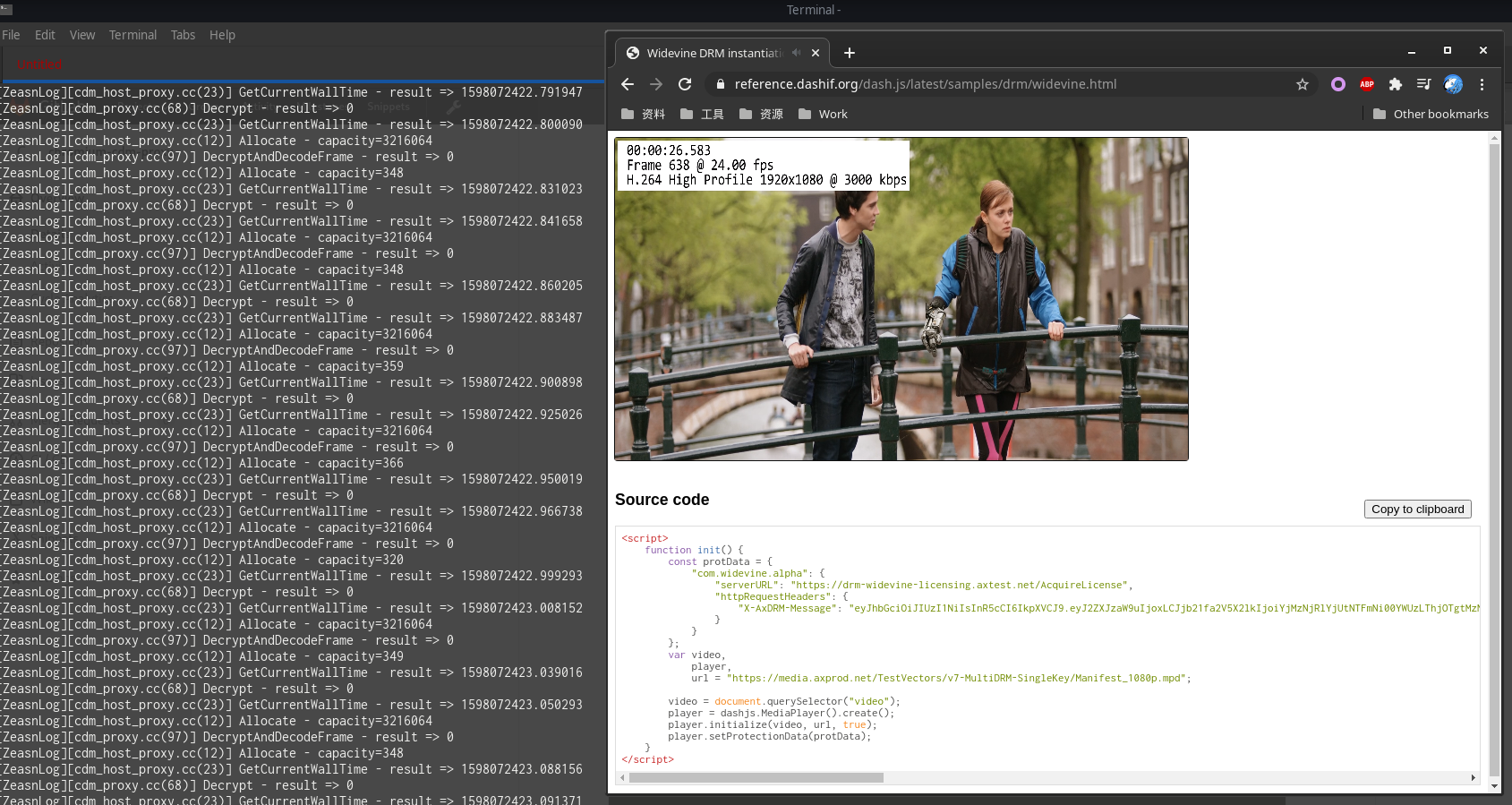Click the video timestamp 00:00:26.583 overlay

click(x=669, y=150)
